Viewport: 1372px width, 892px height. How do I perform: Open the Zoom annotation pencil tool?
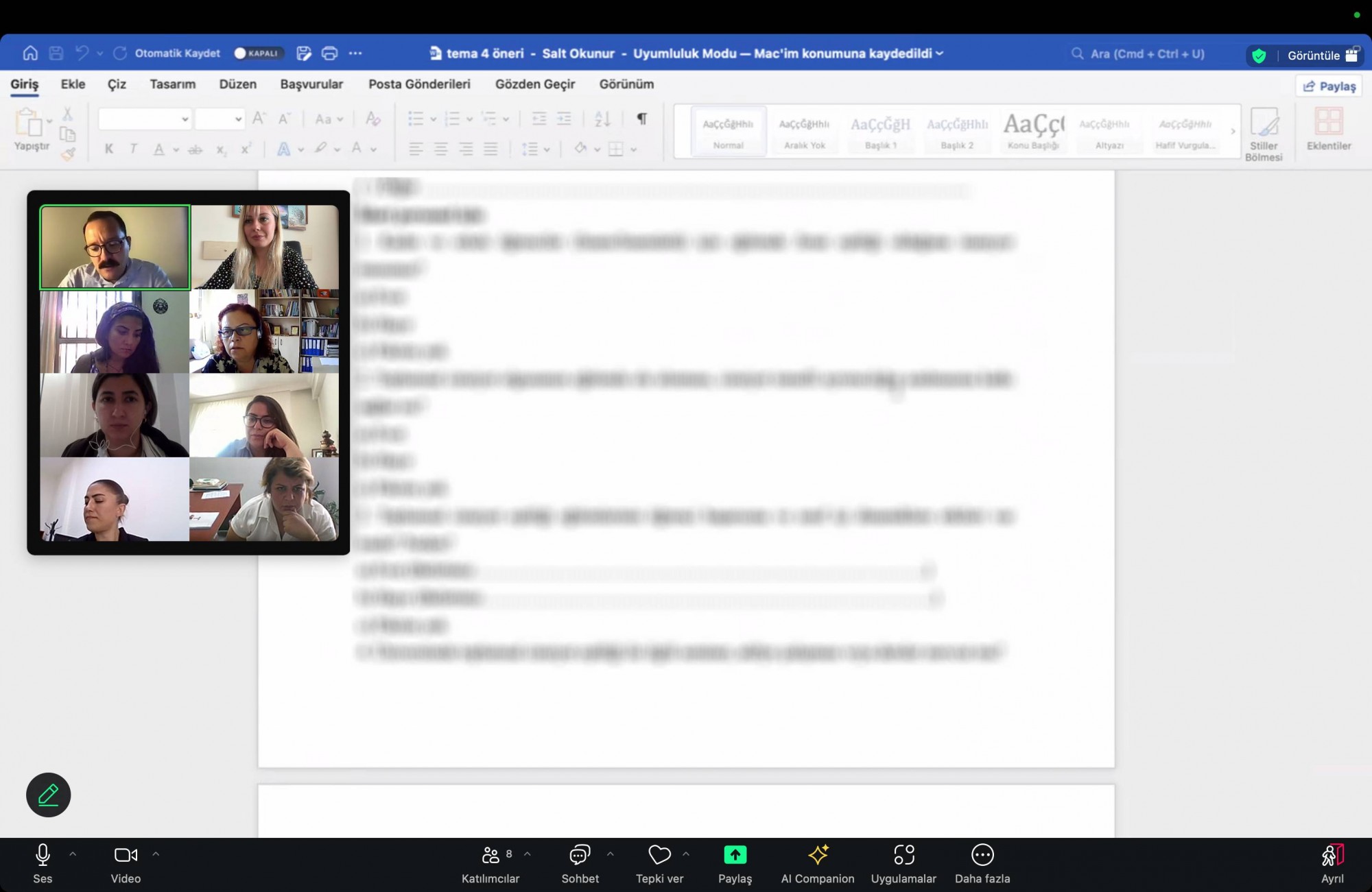(x=48, y=795)
